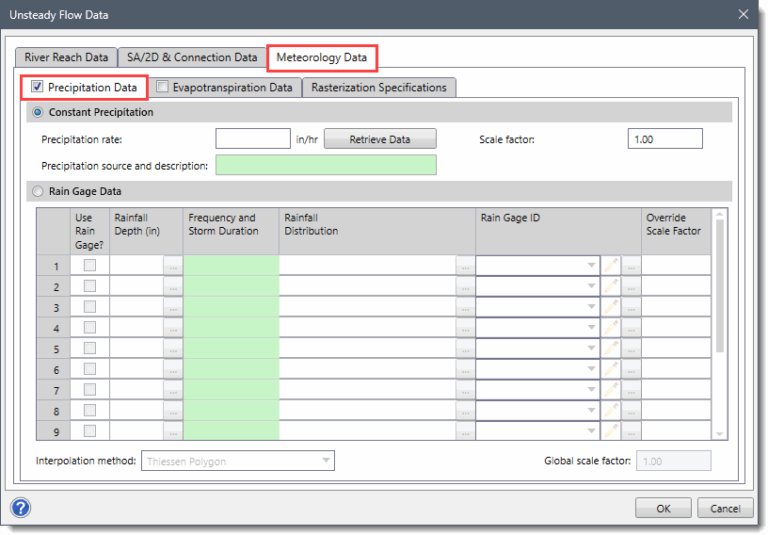The image size is (768, 535).
Task: Click the Retrieve Data button
Action: [379, 139]
